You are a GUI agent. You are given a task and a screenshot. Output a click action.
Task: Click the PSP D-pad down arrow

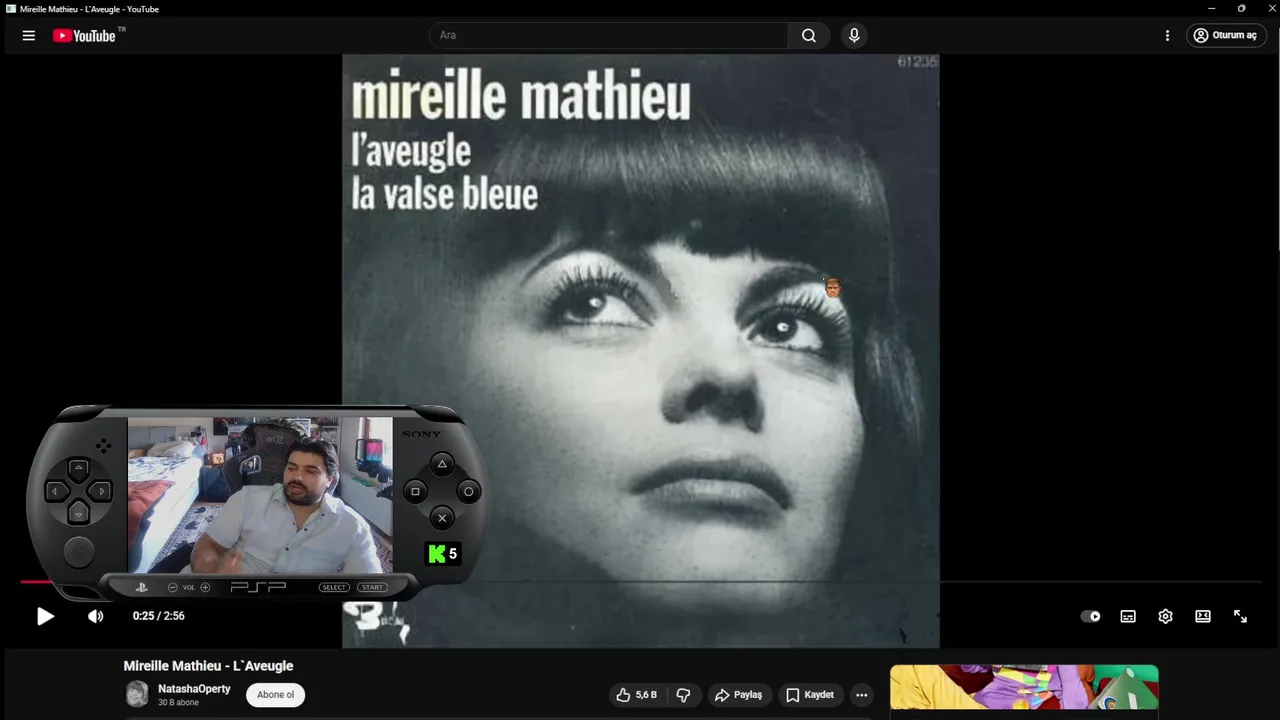(78, 512)
